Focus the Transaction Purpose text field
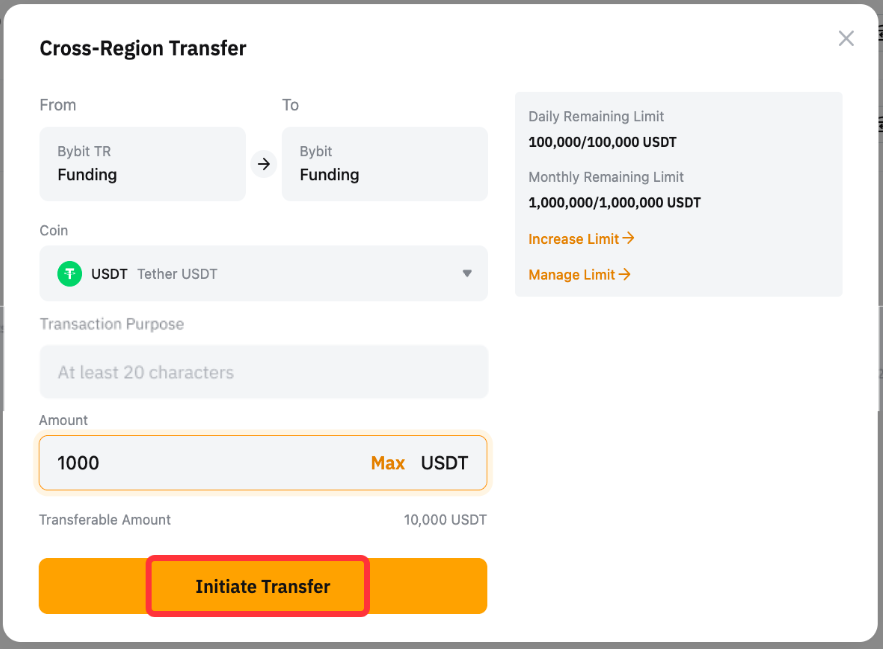 pos(263,372)
